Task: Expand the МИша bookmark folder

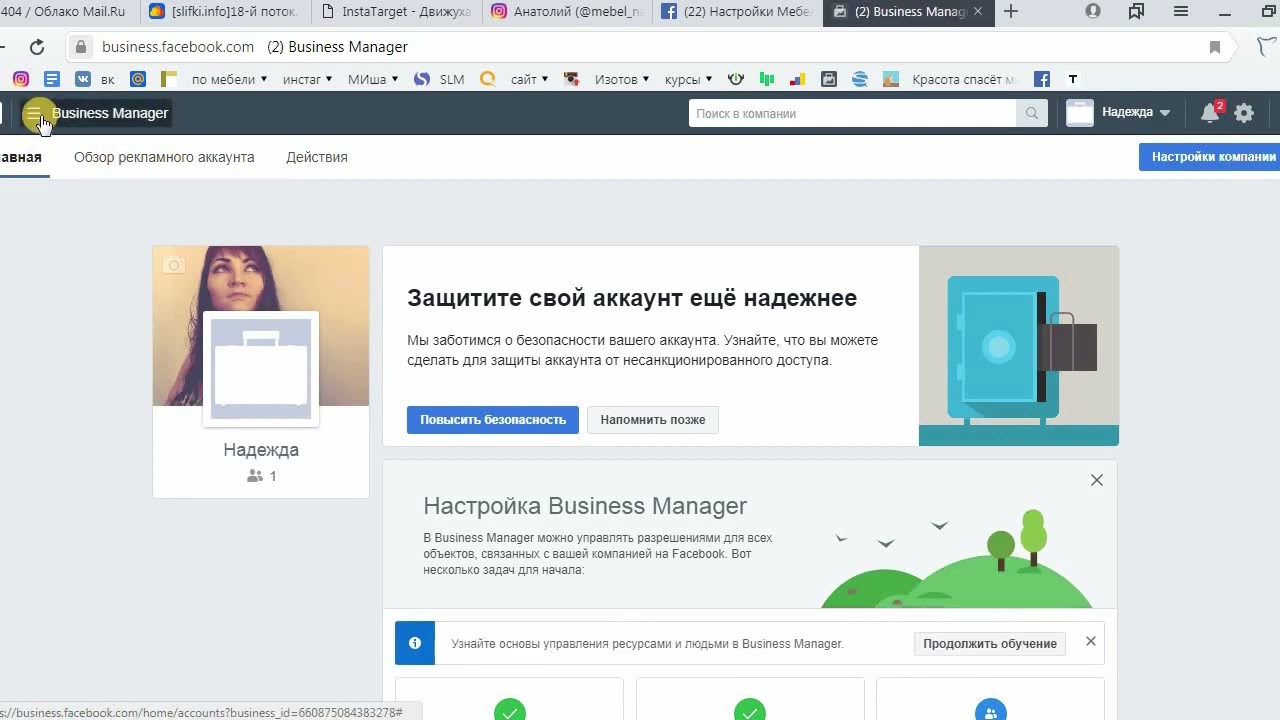Action: pos(373,79)
